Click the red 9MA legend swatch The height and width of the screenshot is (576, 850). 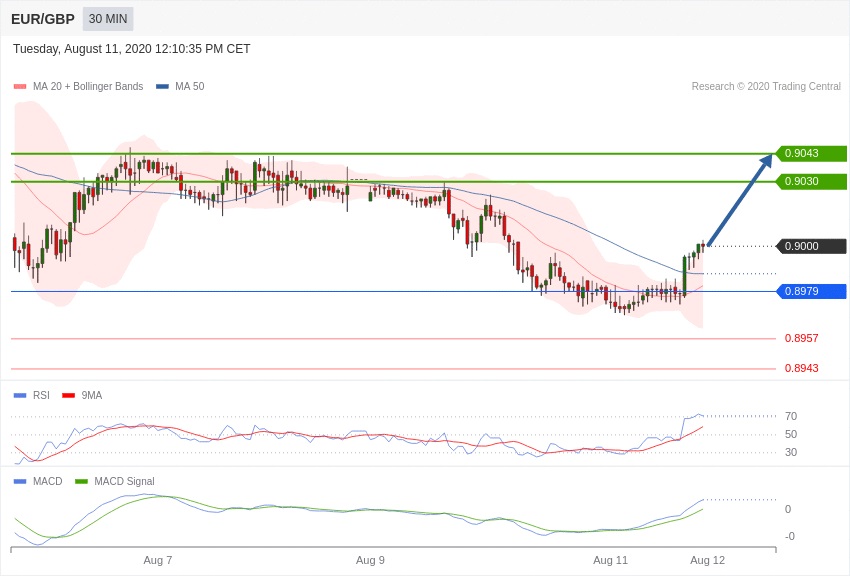click(69, 396)
